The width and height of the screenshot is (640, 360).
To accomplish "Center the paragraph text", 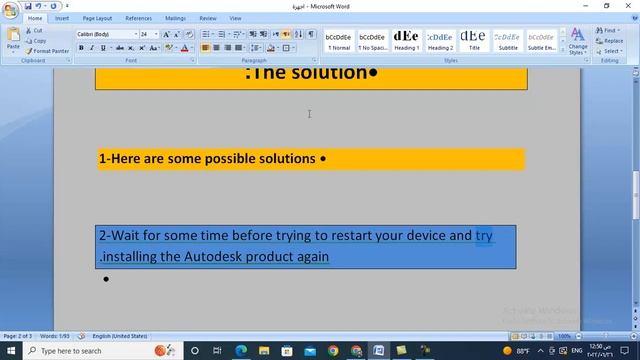I will click(216, 48).
